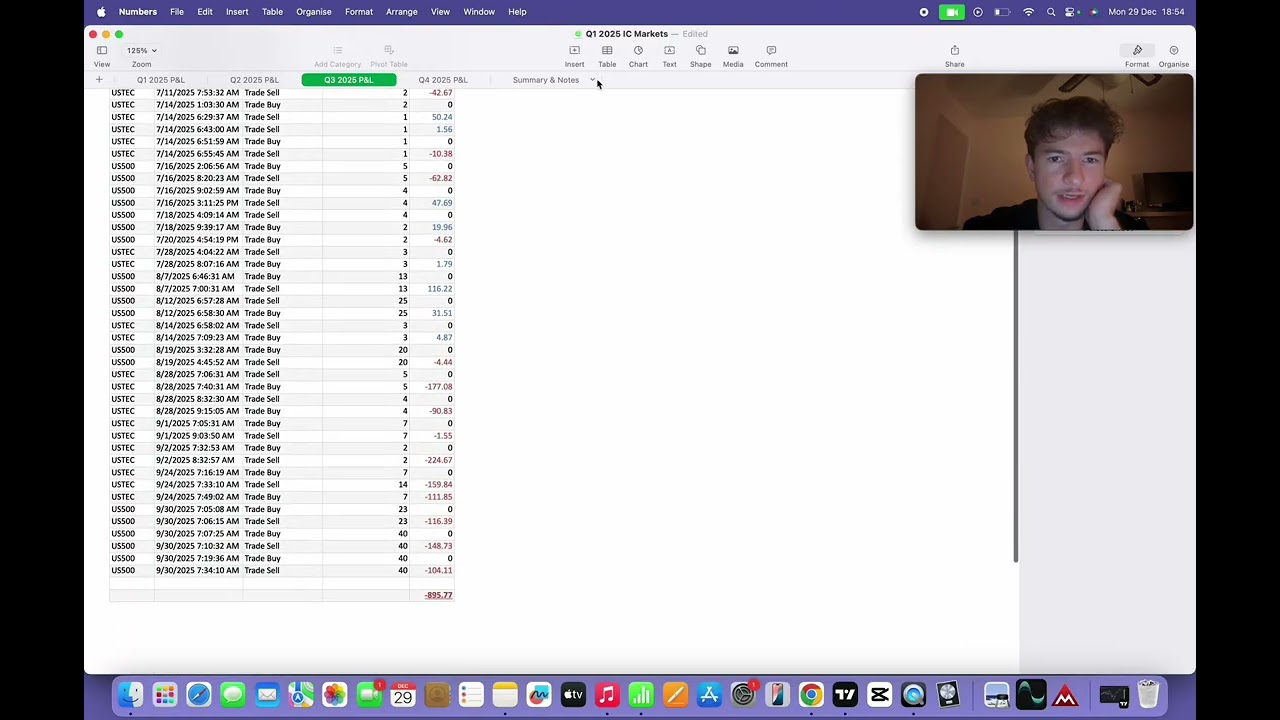This screenshot has width=1280, height=720.
Task: Open the Insert menu in the menu bar
Action: [237, 12]
